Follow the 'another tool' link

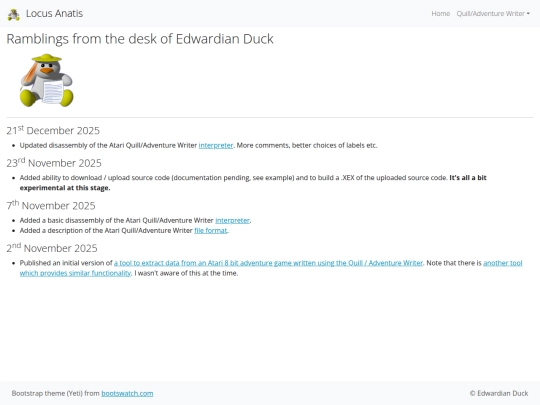pyautogui.click(x=503, y=263)
